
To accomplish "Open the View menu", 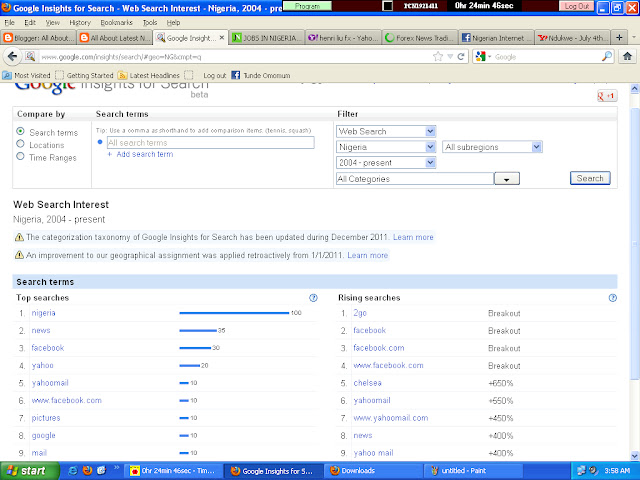I will 53,22.
